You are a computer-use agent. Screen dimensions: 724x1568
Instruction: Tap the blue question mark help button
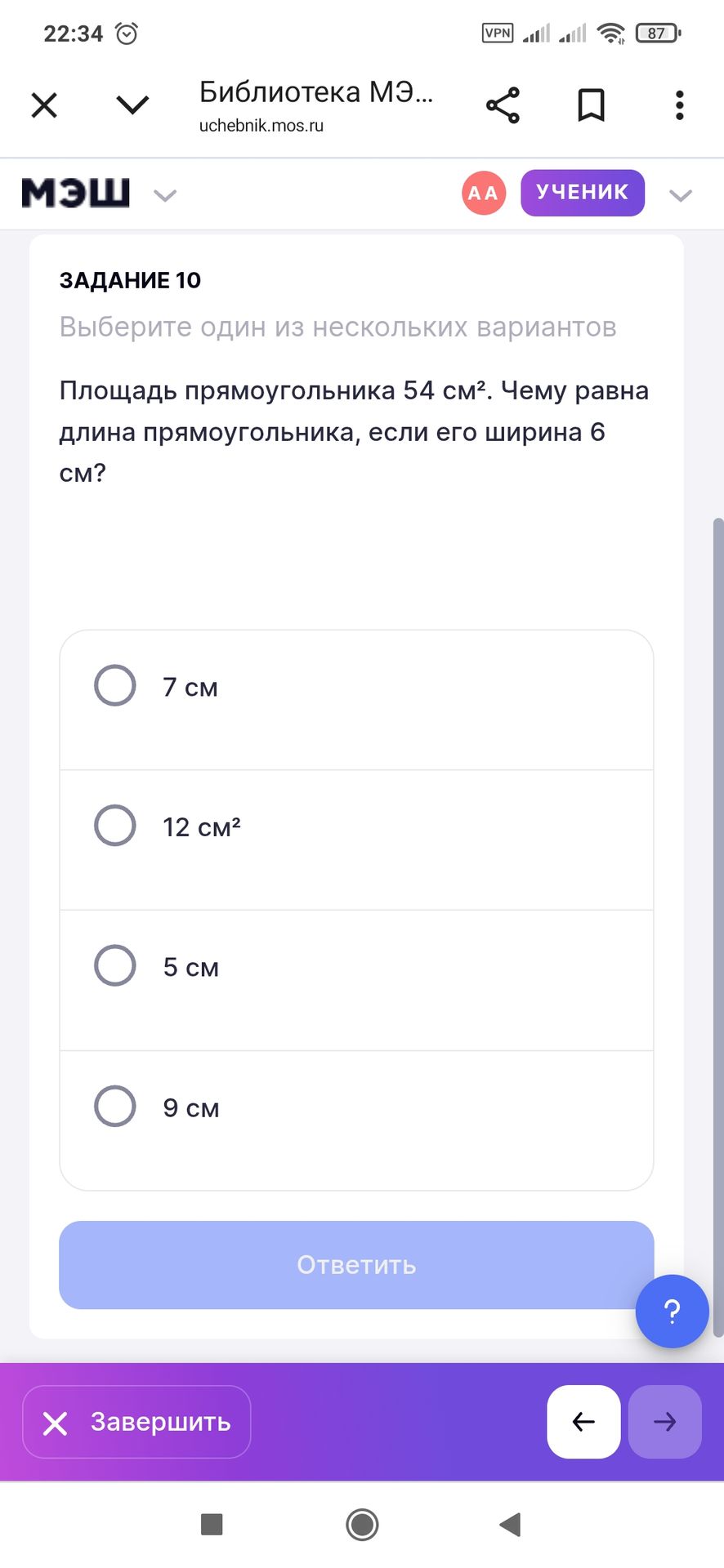tap(672, 1311)
